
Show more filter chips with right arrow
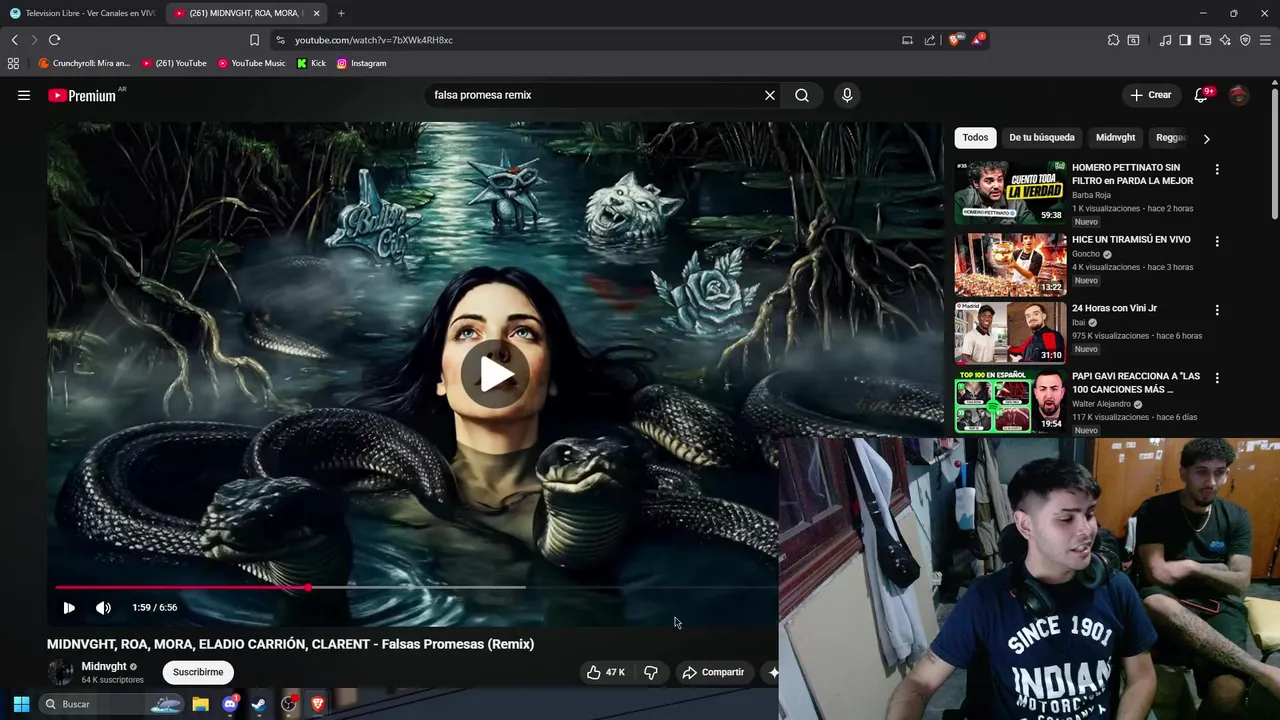coord(1206,138)
